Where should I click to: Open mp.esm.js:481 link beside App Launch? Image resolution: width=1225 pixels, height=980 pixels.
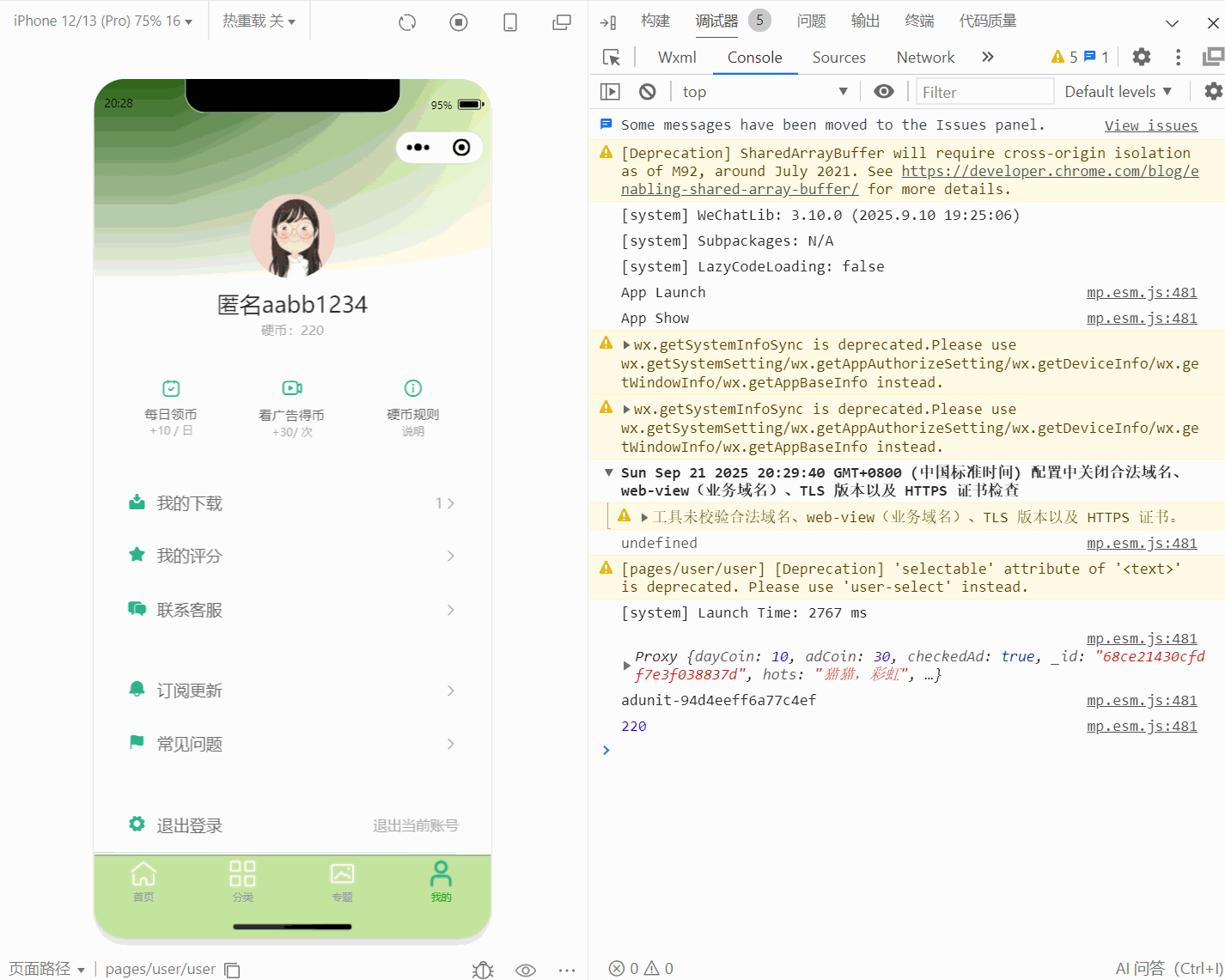pyautogui.click(x=1142, y=293)
